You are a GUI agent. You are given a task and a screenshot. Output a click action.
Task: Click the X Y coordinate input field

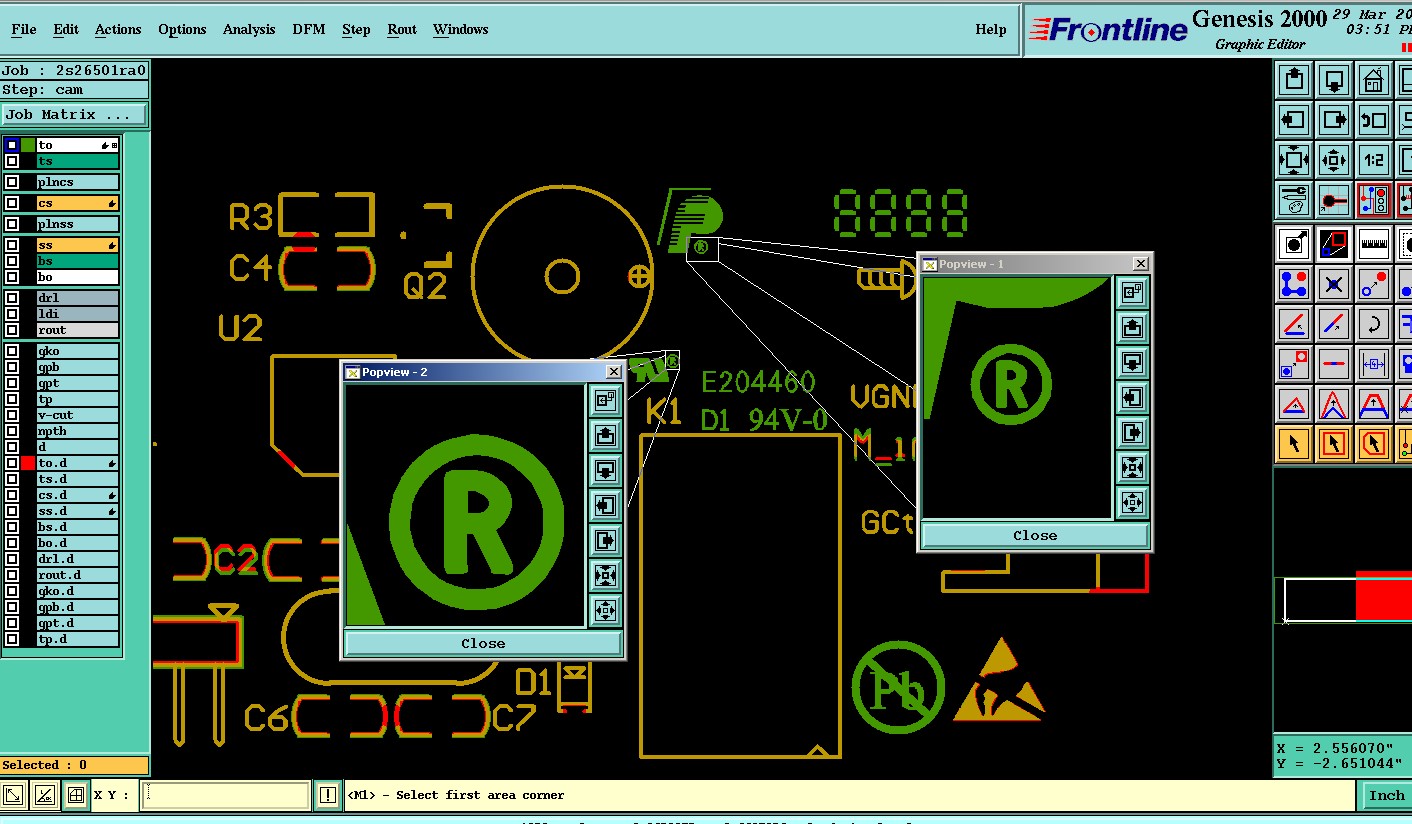pyautogui.click(x=226, y=795)
